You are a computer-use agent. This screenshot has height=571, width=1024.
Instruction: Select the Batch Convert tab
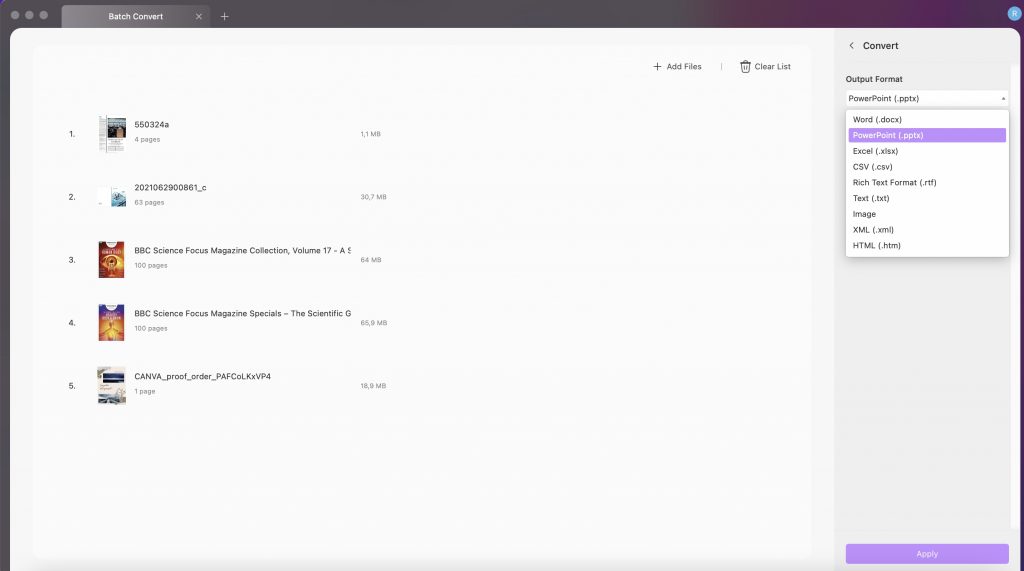tap(136, 16)
